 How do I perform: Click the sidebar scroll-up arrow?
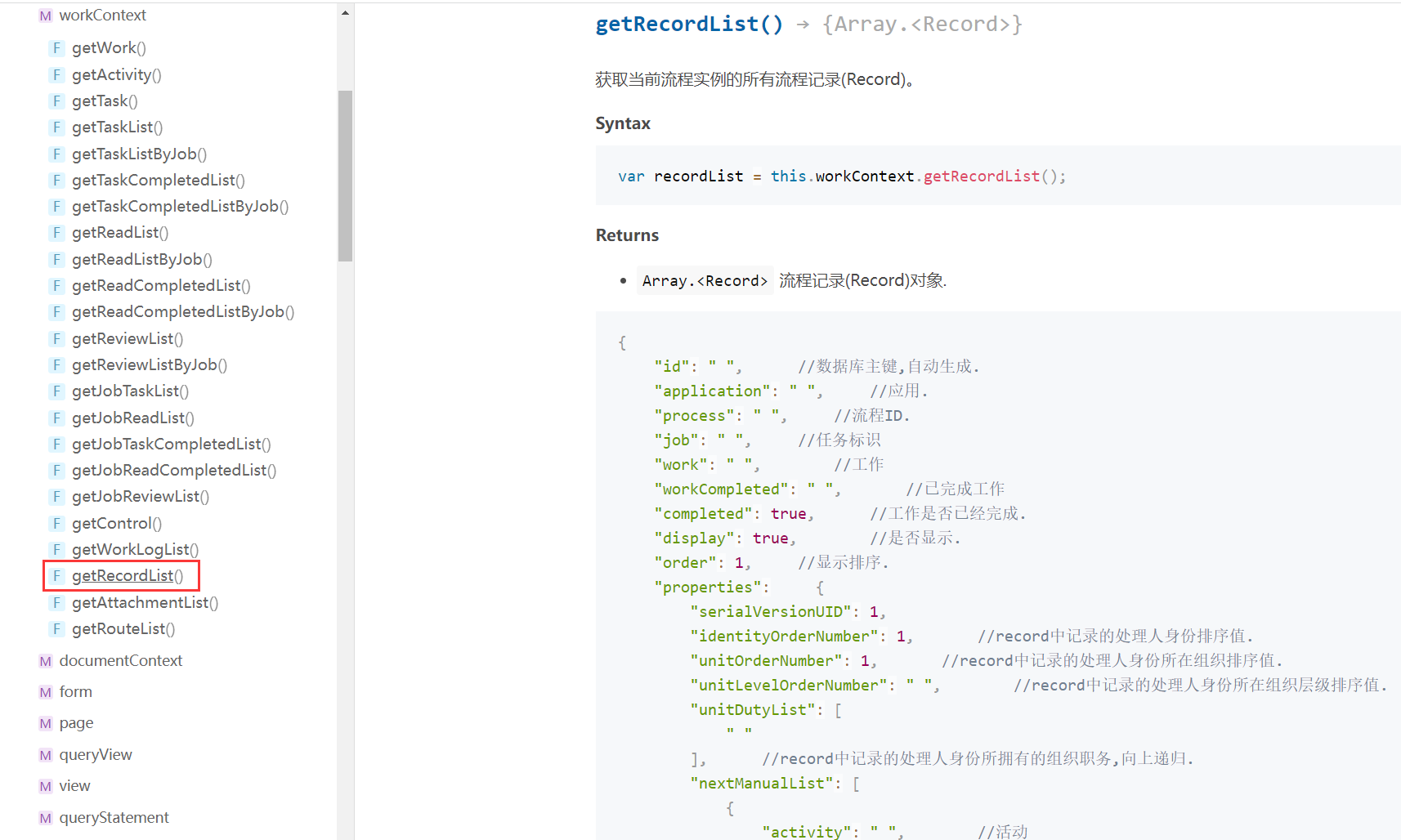(346, 13)
